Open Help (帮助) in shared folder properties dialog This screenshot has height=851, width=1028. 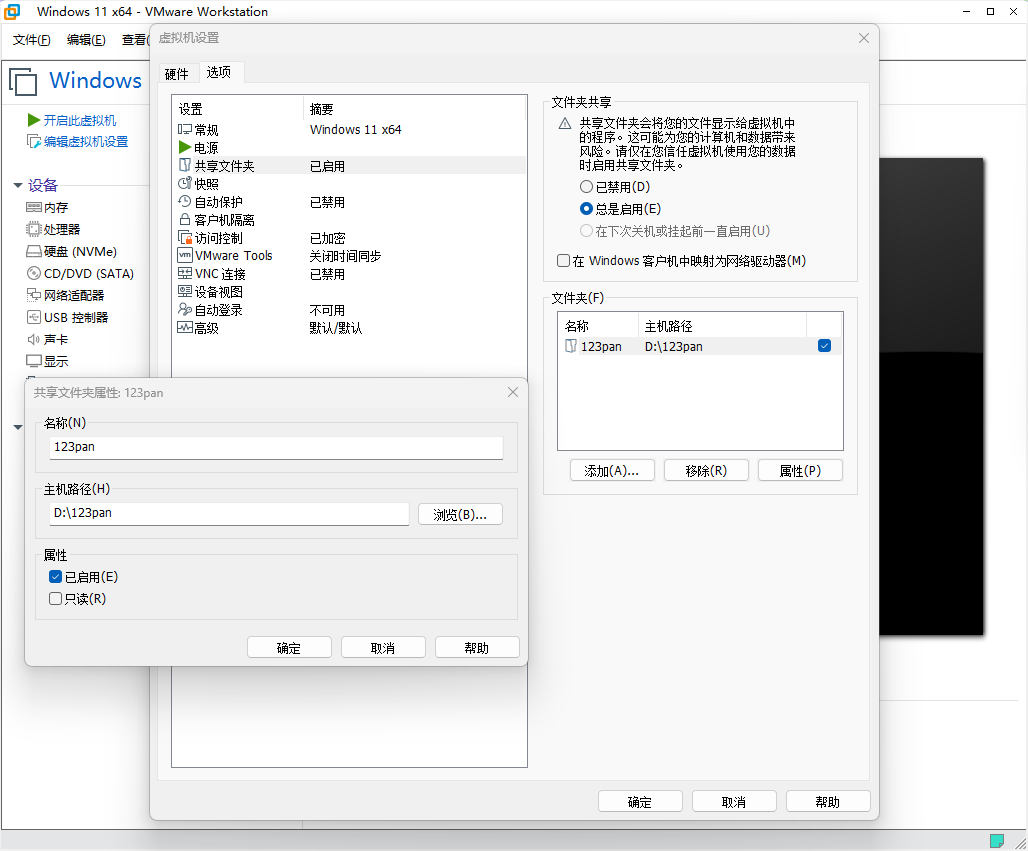coord(477,648)
